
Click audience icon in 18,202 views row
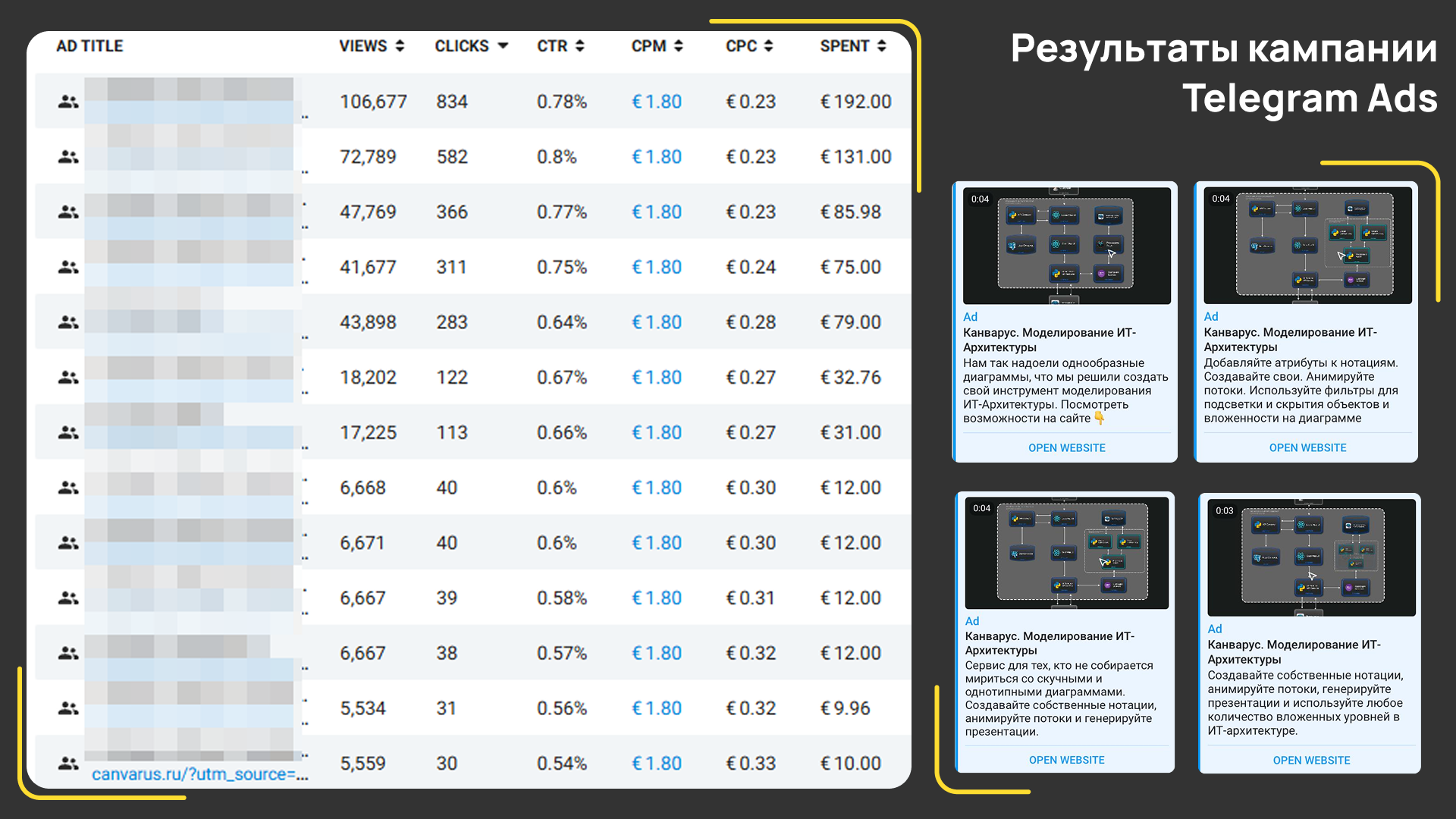click(68, 377)
